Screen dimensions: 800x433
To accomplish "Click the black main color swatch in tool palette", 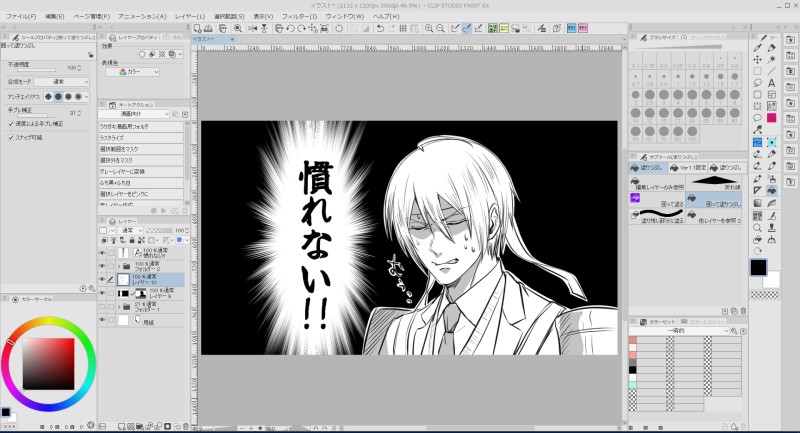I will pos(758,267).
